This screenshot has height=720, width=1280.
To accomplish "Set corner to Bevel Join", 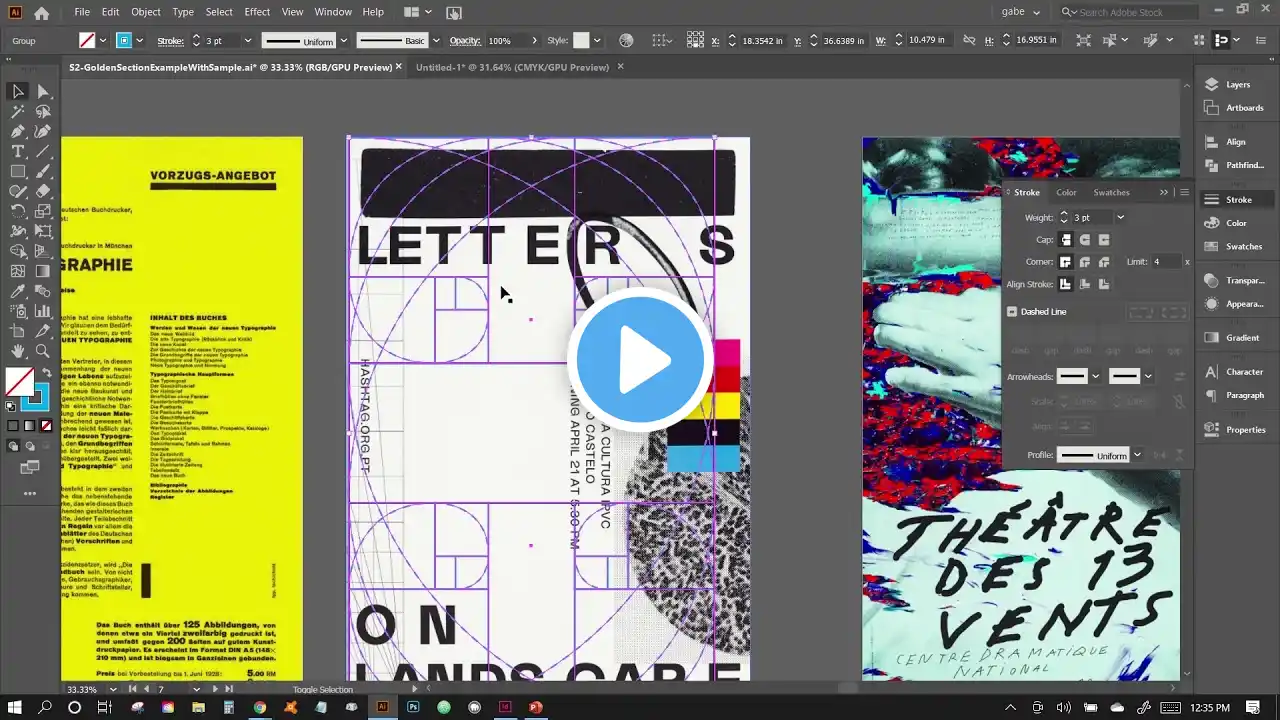I will click(x=1104, y=262).
